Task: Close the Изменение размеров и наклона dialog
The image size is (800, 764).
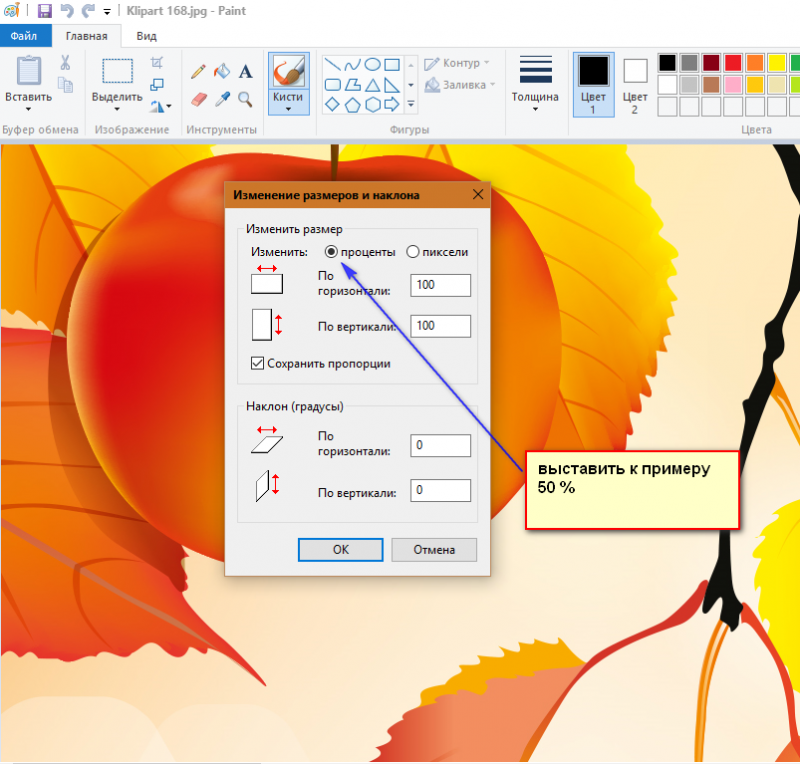Action: point(478,194)
